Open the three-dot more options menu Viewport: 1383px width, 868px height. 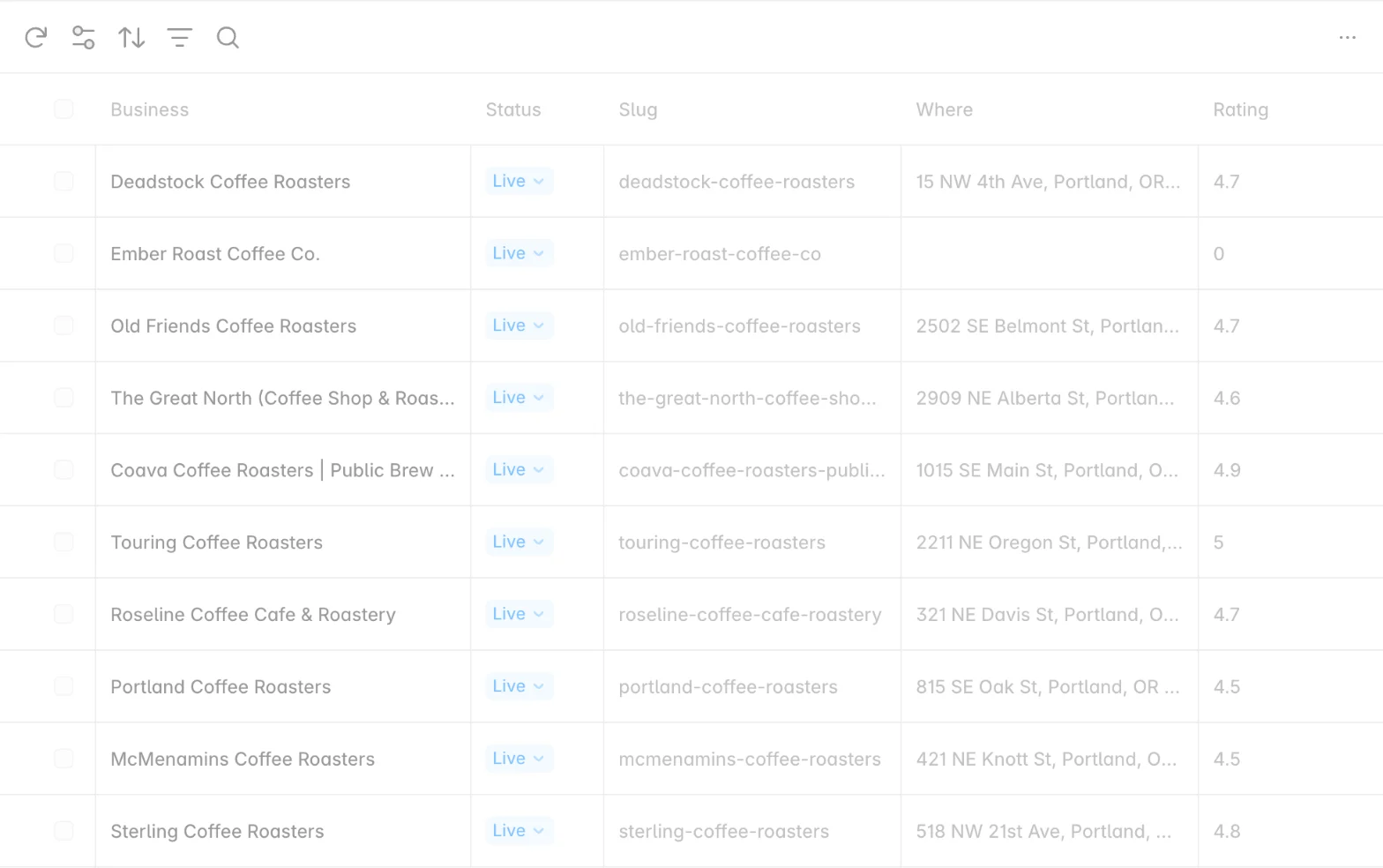(1347, 37)
